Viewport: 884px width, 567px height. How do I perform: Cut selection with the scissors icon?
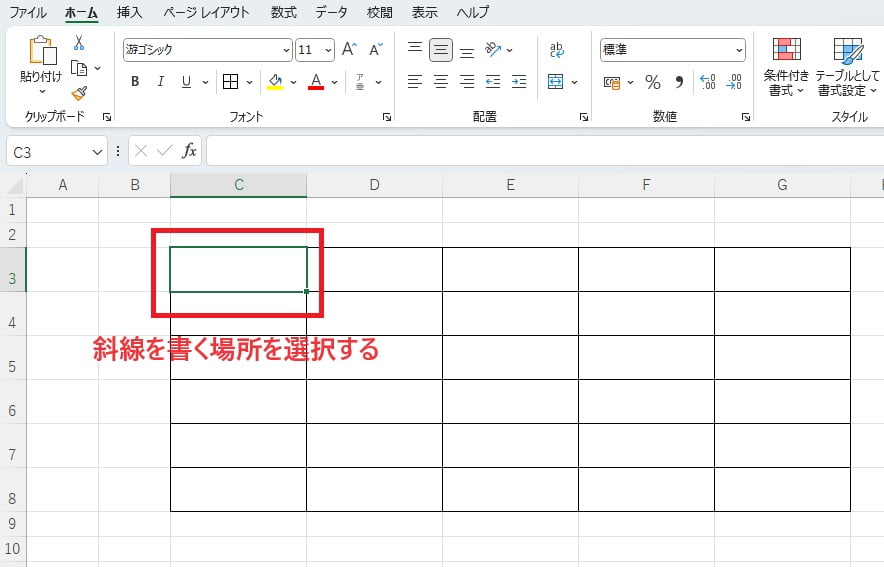(79, 42)
